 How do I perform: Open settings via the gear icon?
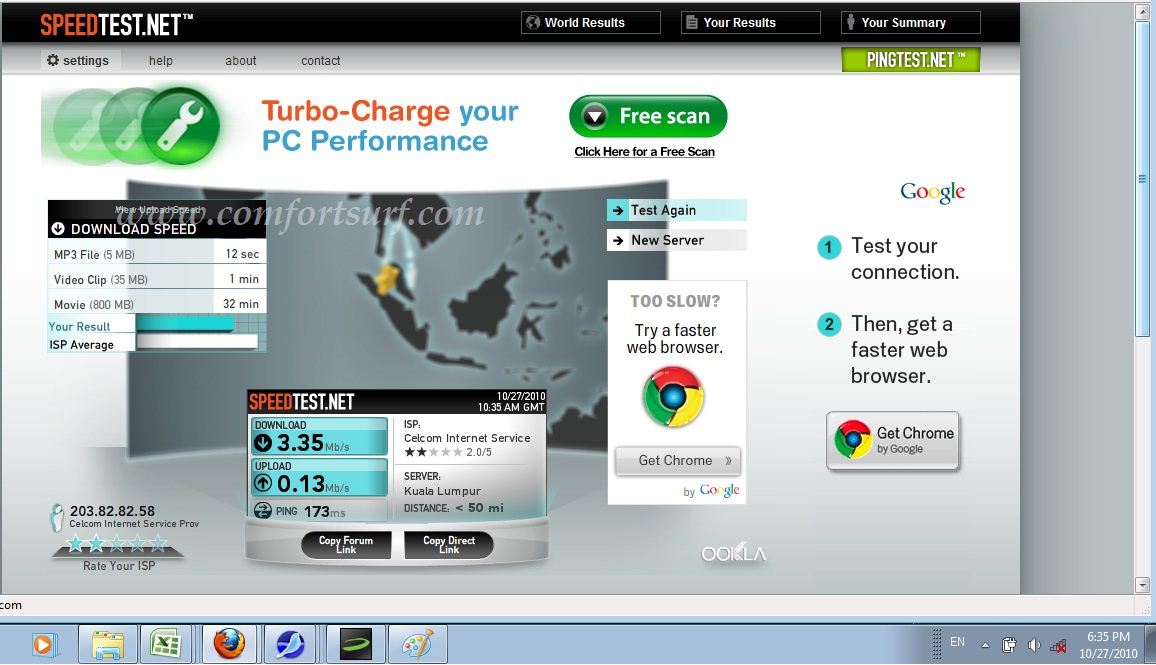(x=54, y=60)
